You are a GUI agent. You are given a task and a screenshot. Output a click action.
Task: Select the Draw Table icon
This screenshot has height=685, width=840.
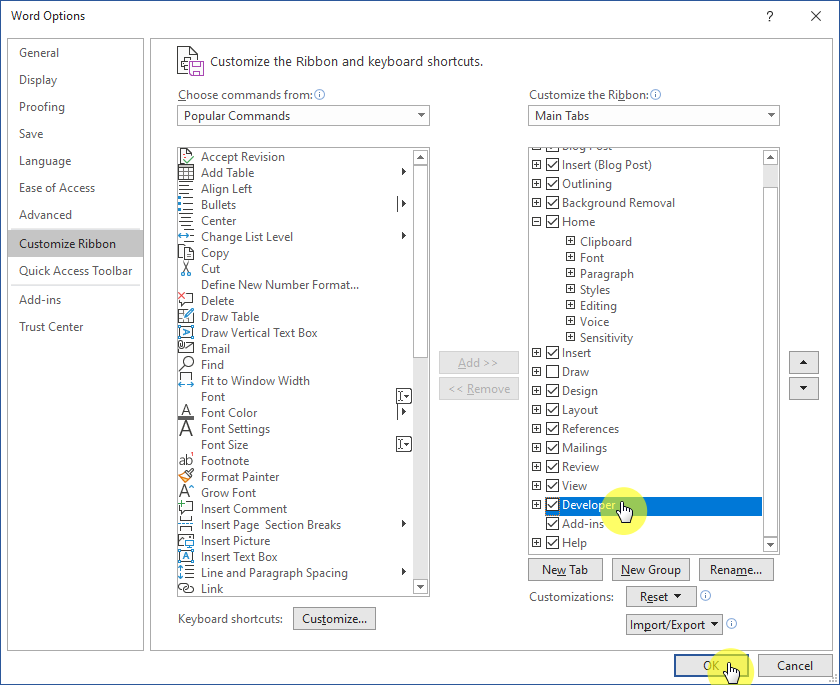[x=186, y=316]
